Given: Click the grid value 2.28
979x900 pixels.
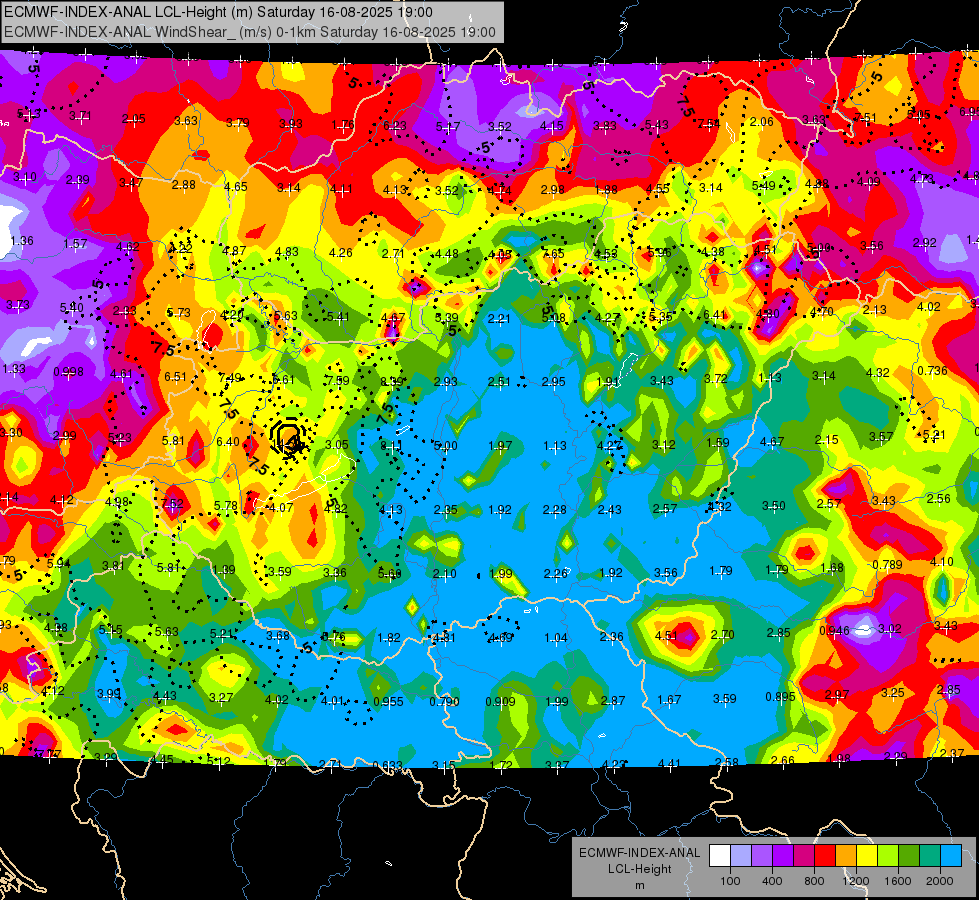Looking at the screenshot, I should [x=554, y=510].
